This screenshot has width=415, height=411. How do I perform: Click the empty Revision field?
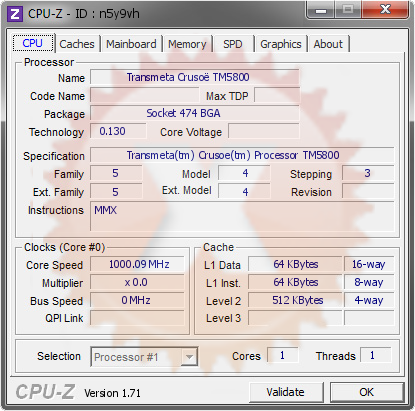(x=368, y=192)
